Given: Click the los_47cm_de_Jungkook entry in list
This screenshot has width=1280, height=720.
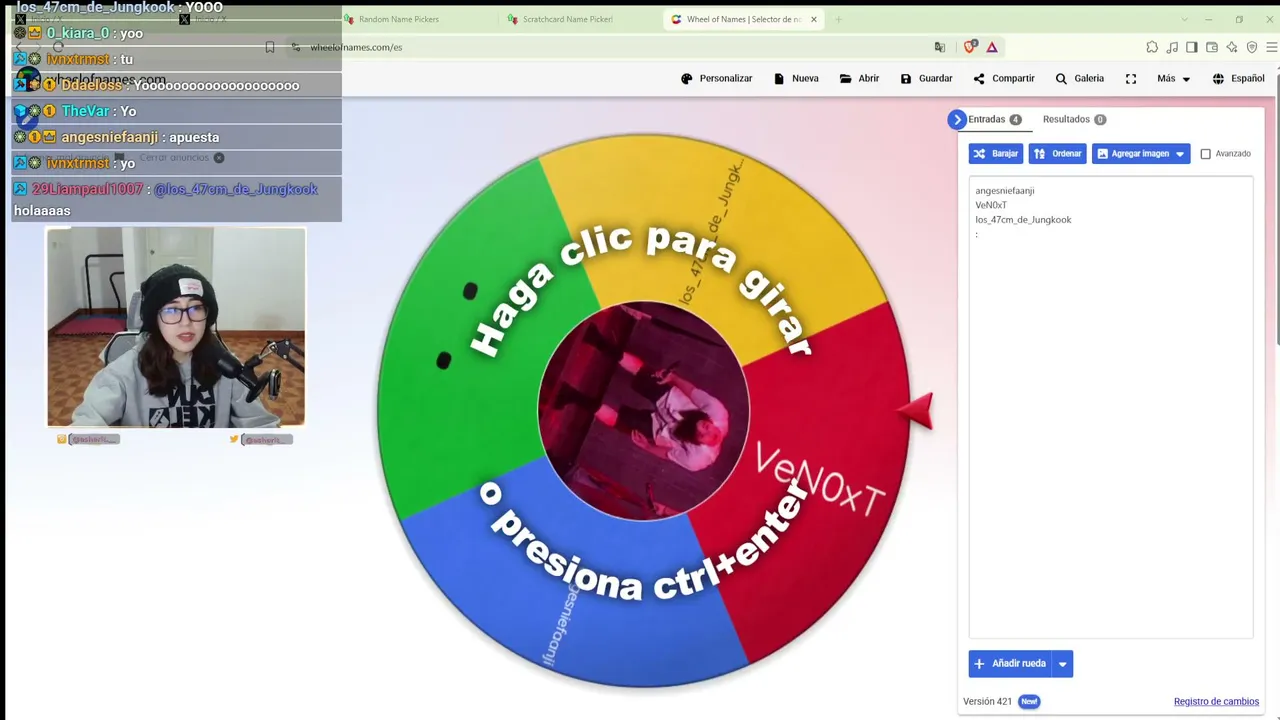Looking at the screenshot, I should click(x=1023, y=220).
